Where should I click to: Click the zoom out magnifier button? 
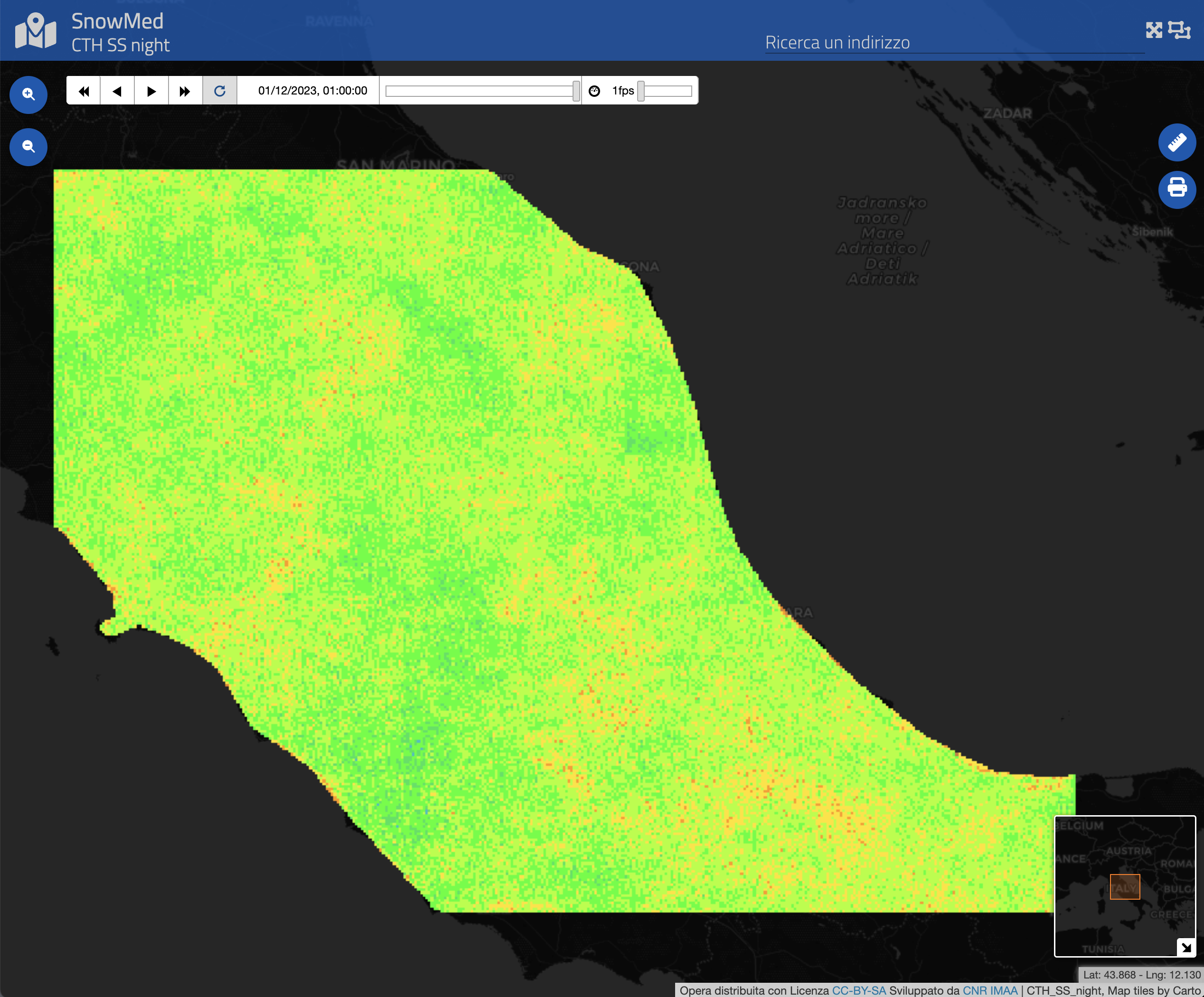point(28,147)
